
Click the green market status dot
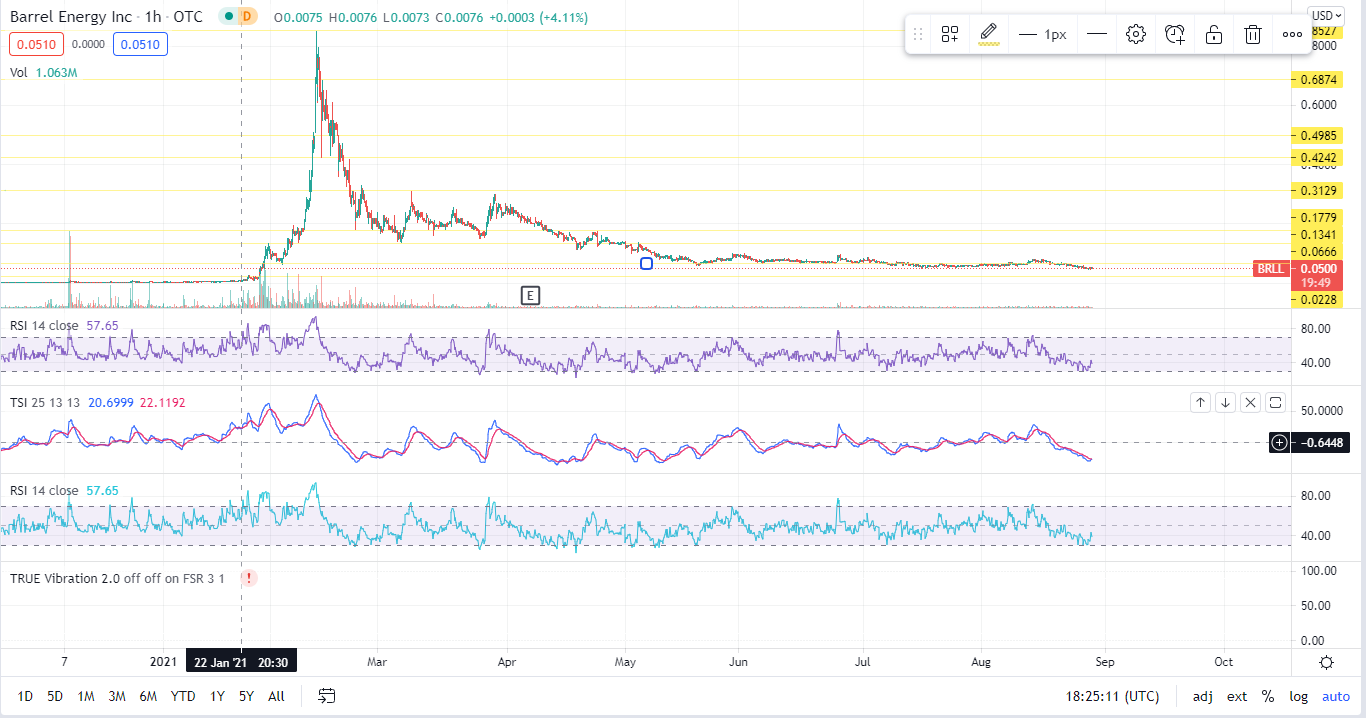pyautogui.click(x=229, y=17)
